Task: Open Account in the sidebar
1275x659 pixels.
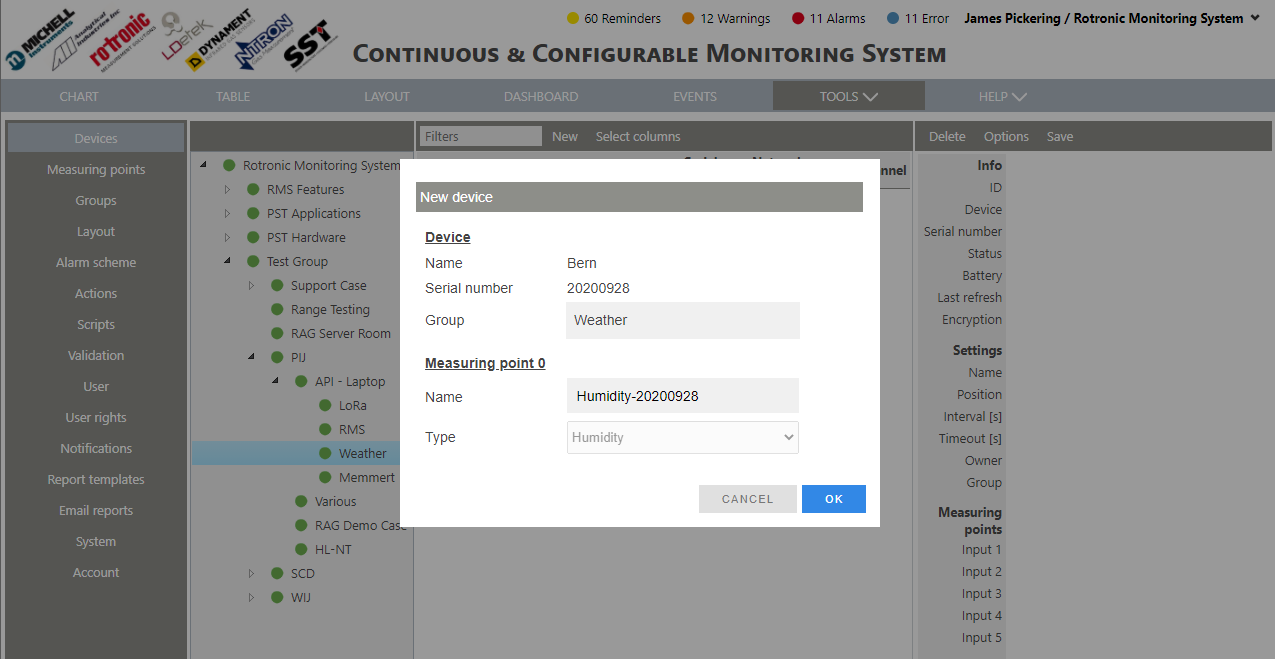Action: tap(96, 572)
